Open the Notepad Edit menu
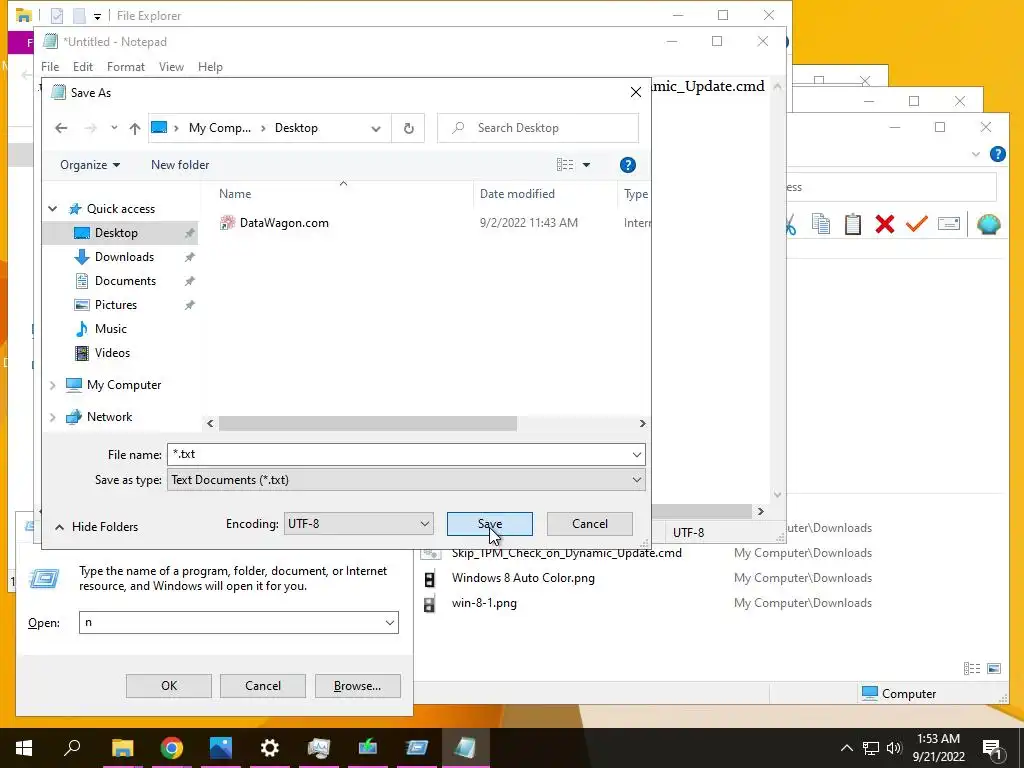This screenshot has height=768, width=1024. click(x=82, y=67)
